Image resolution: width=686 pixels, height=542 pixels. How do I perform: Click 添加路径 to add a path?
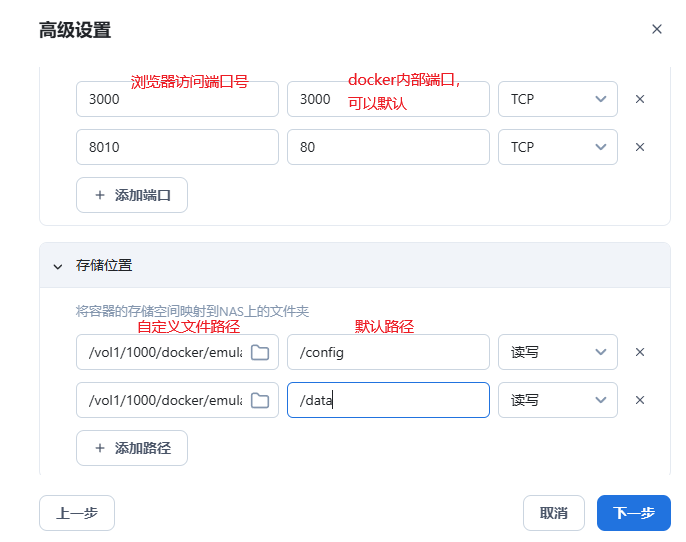click(x=132, y=448)
